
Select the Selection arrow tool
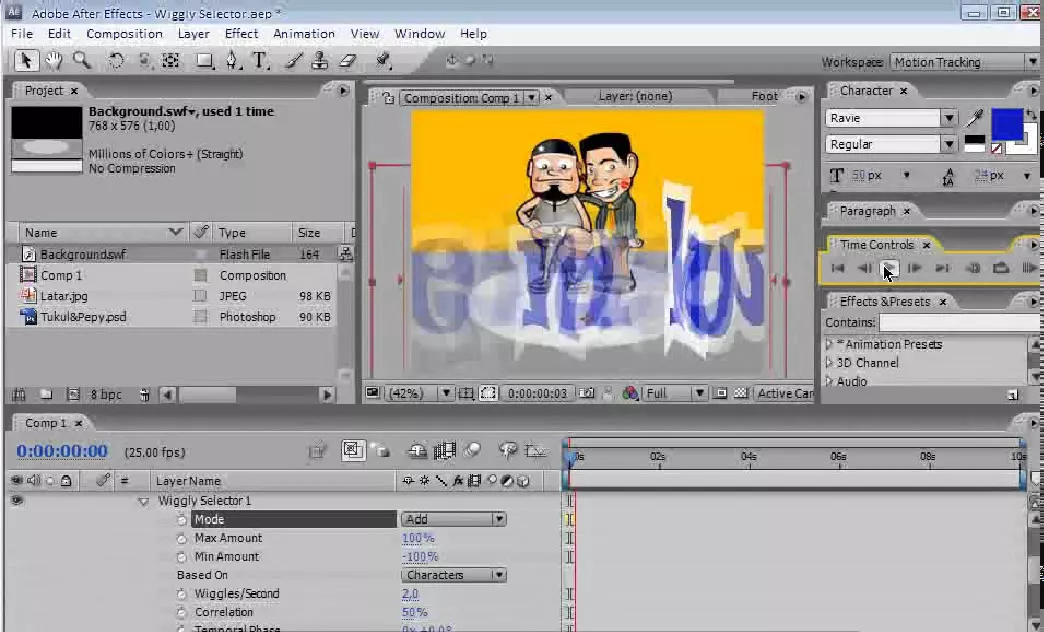[26, 61]
